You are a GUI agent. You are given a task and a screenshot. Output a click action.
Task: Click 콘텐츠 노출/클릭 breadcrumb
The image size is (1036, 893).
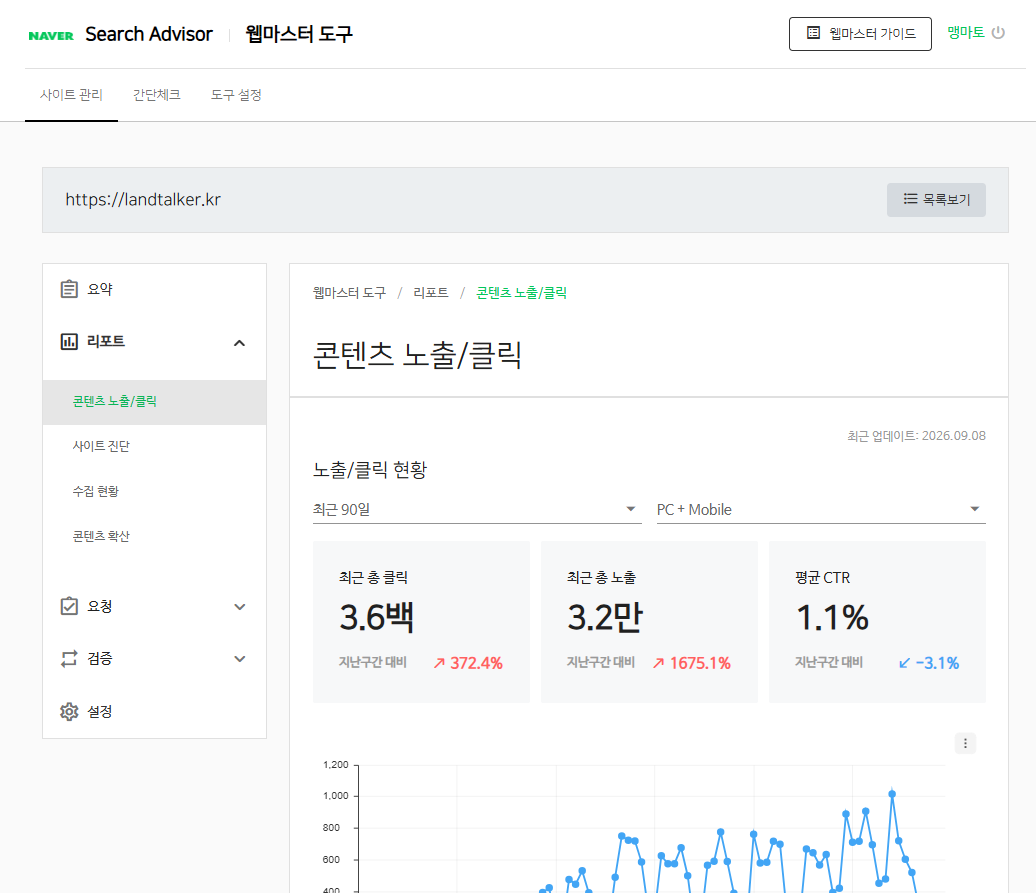pos(521,293)
